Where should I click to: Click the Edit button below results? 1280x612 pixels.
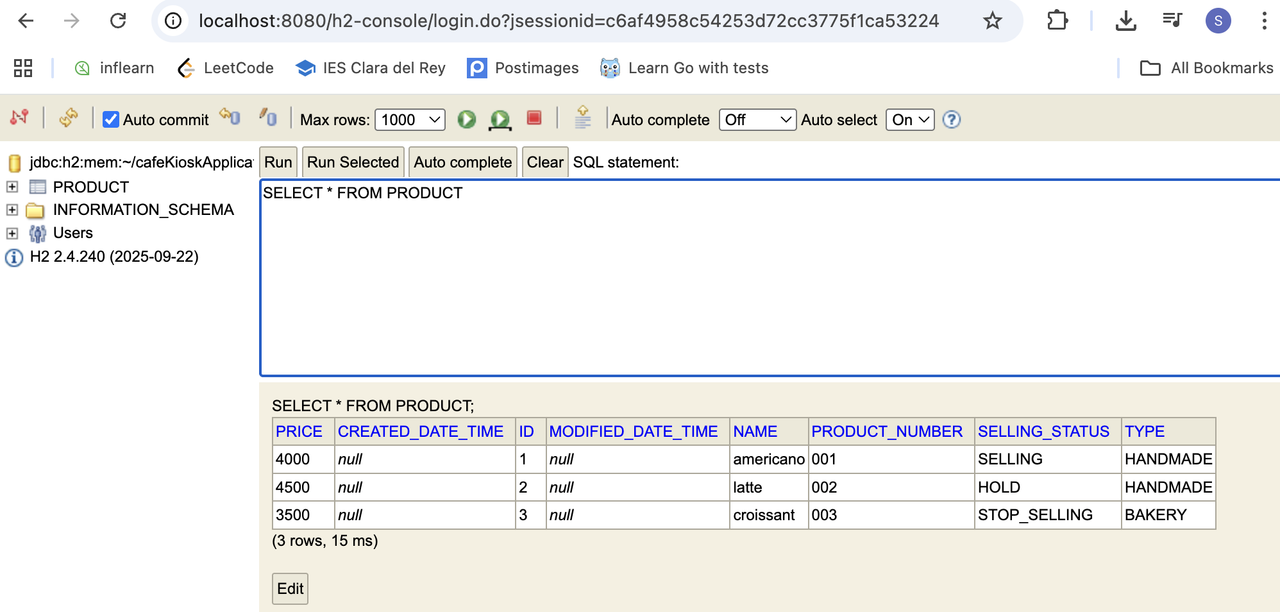point(290,588)
